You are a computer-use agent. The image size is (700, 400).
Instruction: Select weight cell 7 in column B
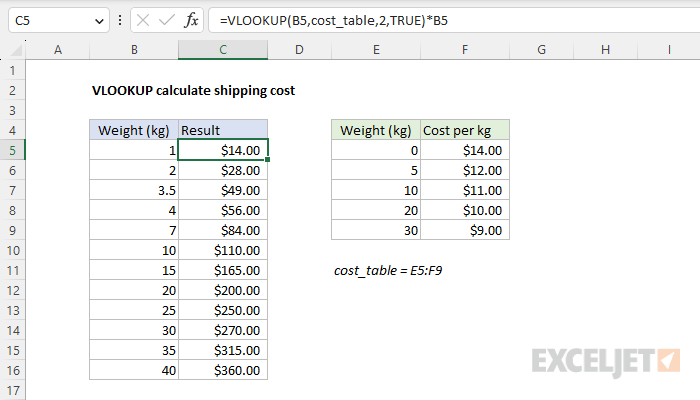click(x=134, y=230)
